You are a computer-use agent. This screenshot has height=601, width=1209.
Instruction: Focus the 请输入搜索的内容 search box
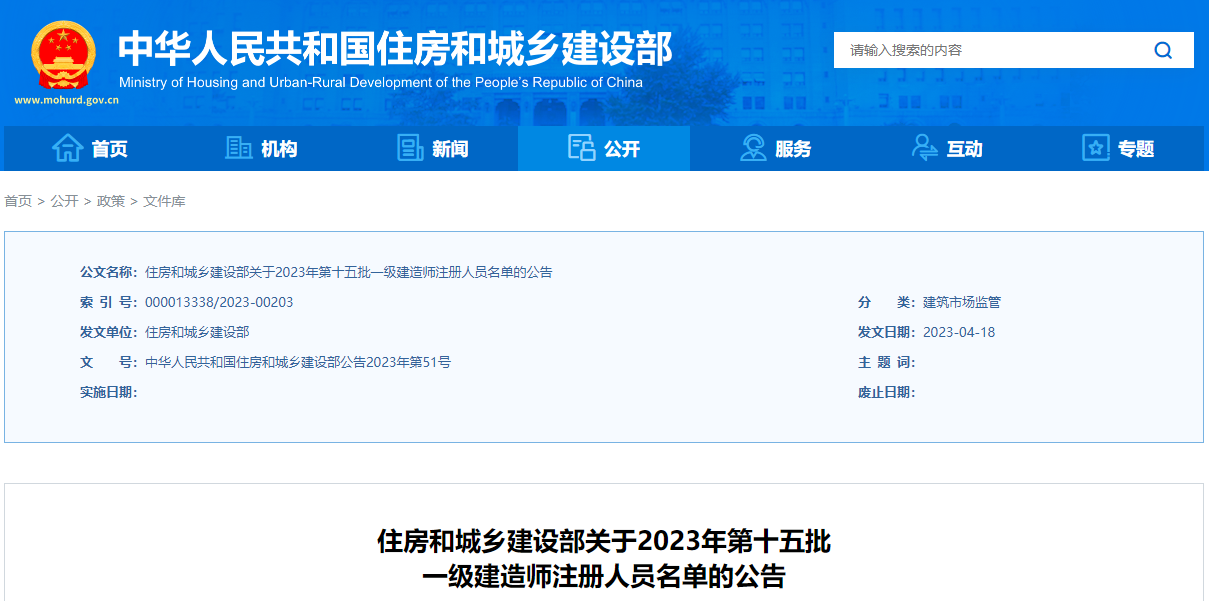pyautogui.click(x=990, y=50)
